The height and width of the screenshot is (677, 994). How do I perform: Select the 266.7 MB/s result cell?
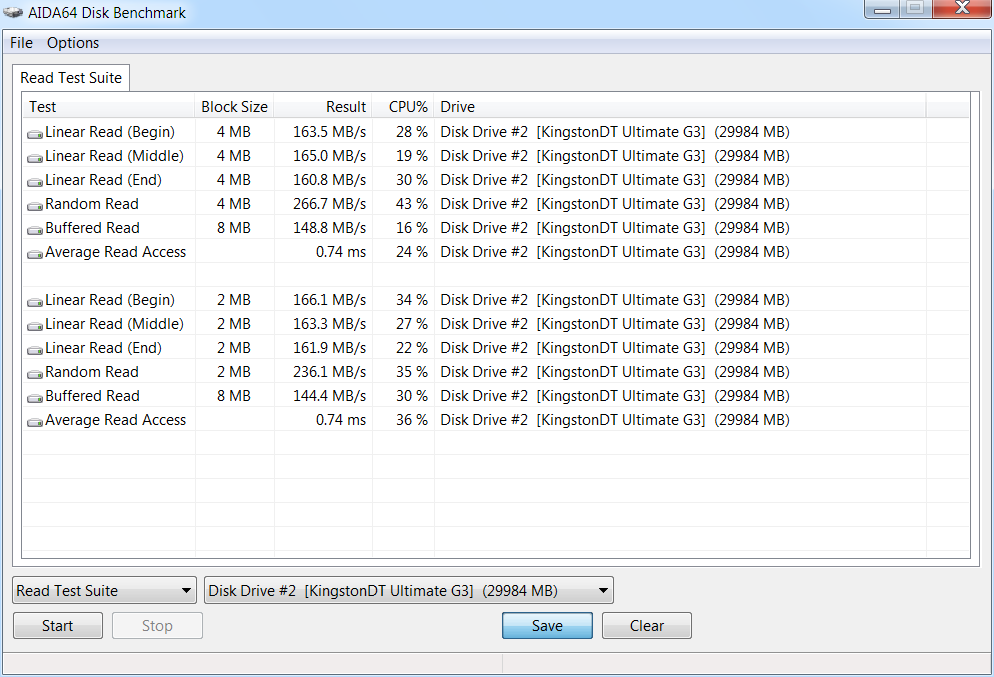(x=329, y=204)
